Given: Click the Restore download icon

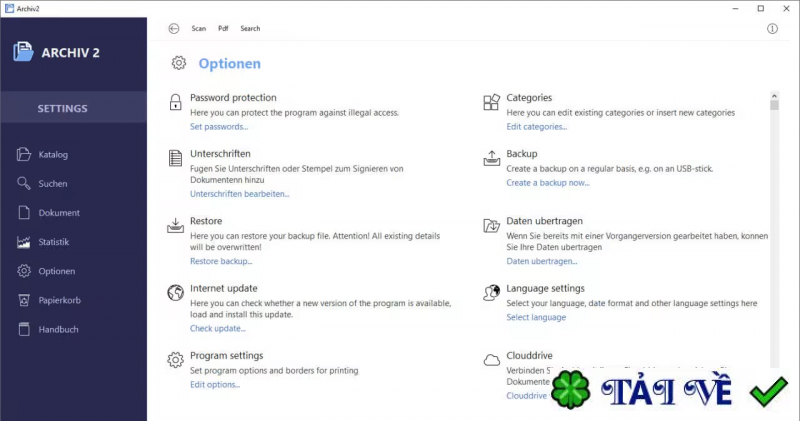Looking at the screenshot, I should pos(174,225).
